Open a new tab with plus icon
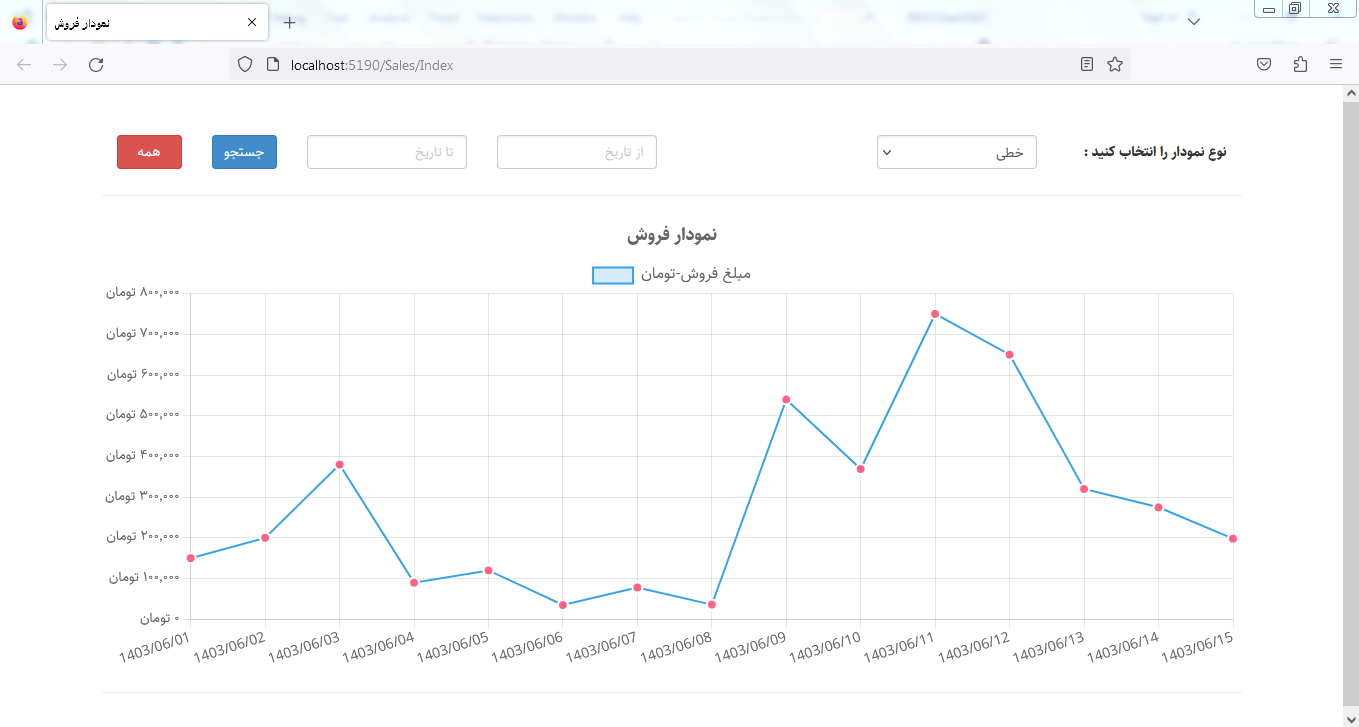The height and width of the screenshot is (727, 1359). (289, 22)
